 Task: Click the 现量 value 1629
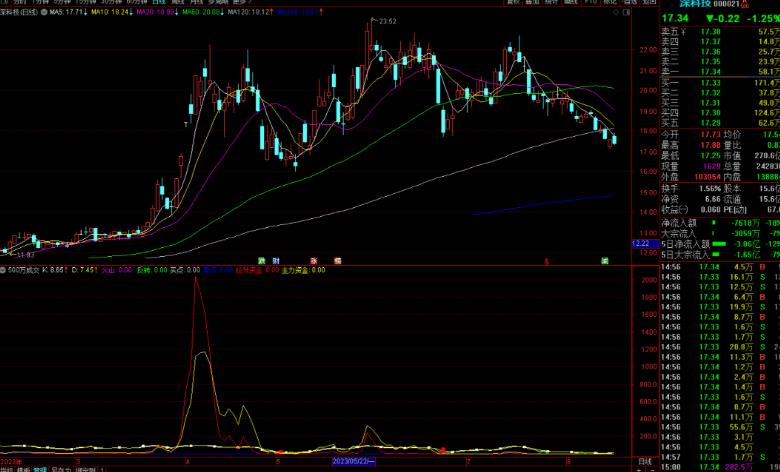(x=712, y=166)
